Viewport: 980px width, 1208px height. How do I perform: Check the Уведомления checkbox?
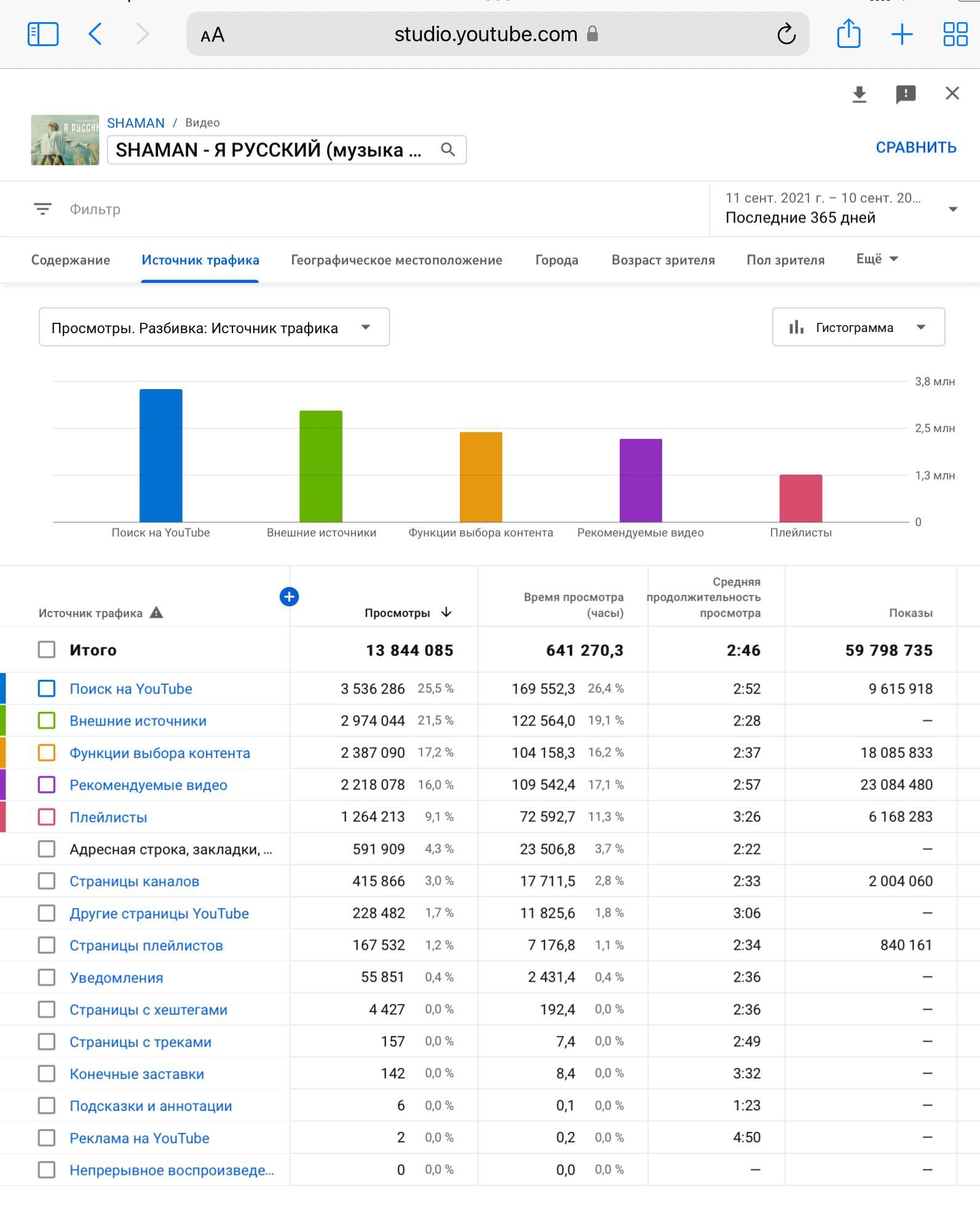click(47, 977)
